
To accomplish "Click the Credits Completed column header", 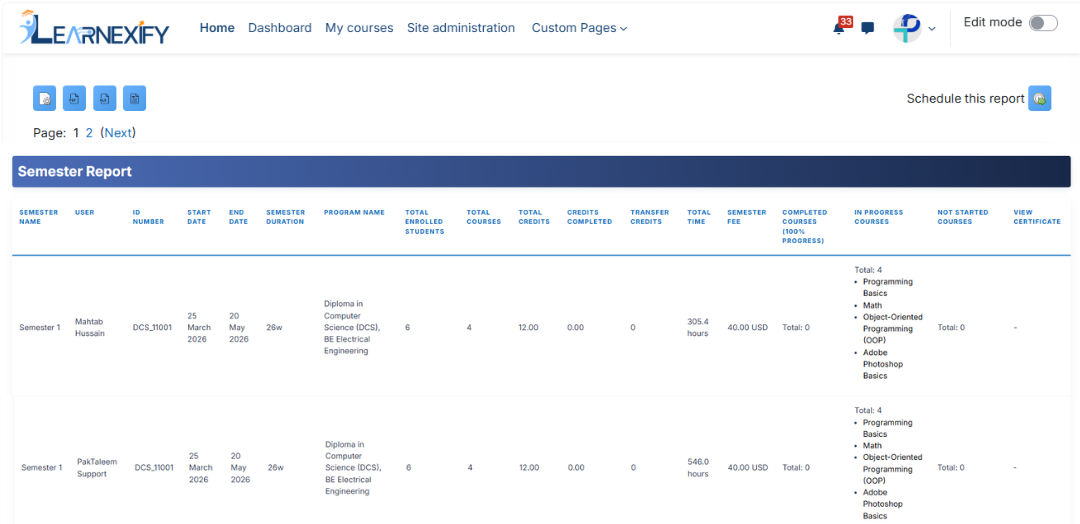I will (x=590, y=217).
